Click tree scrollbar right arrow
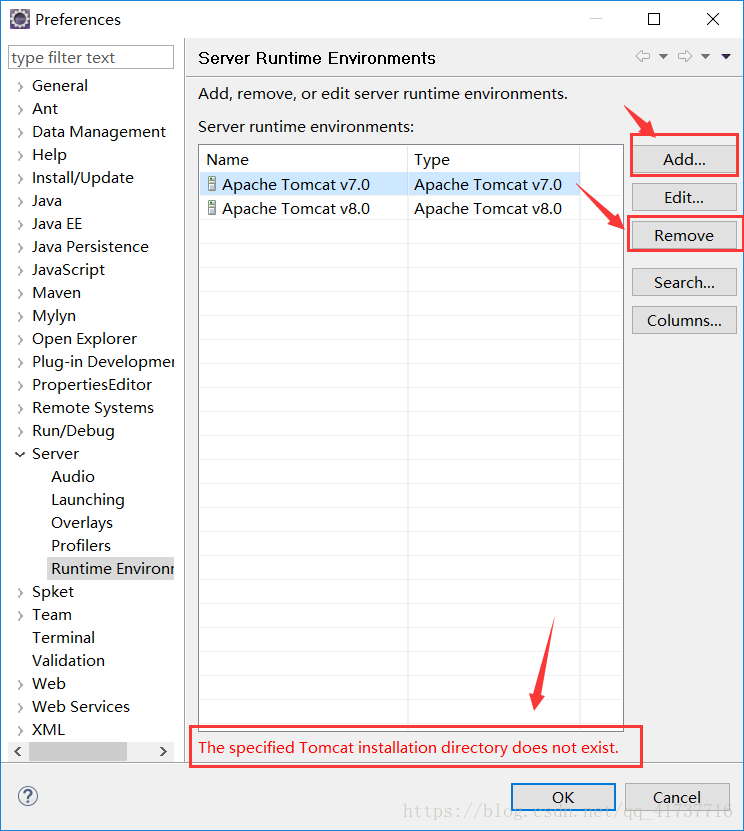This screenshot has height=831, width=744. [163, 751]
